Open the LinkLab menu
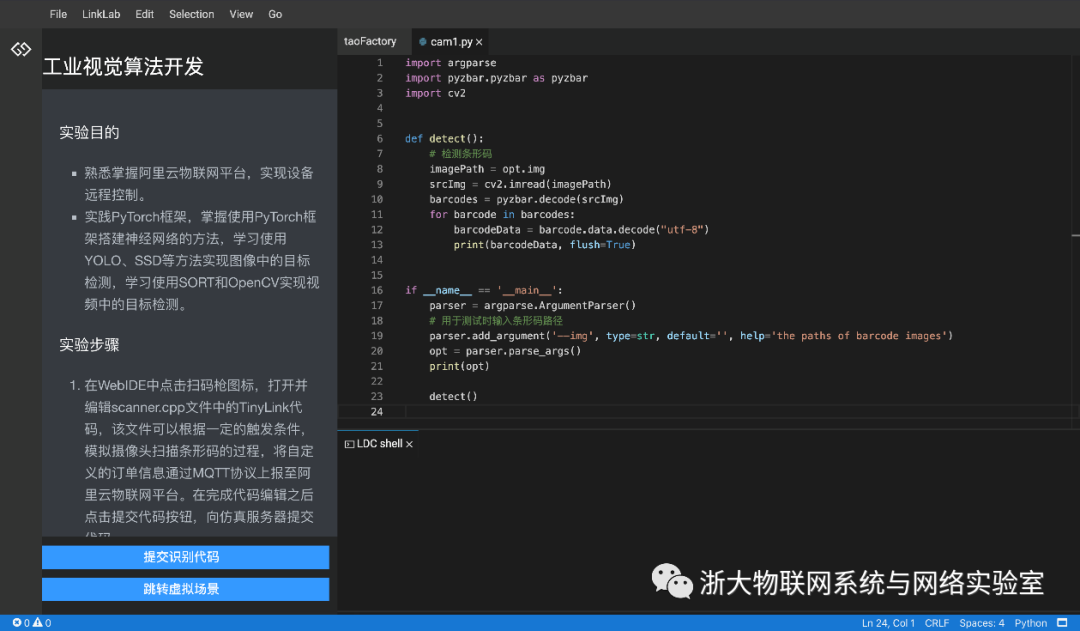The image size is (1080, 631). 101,14
